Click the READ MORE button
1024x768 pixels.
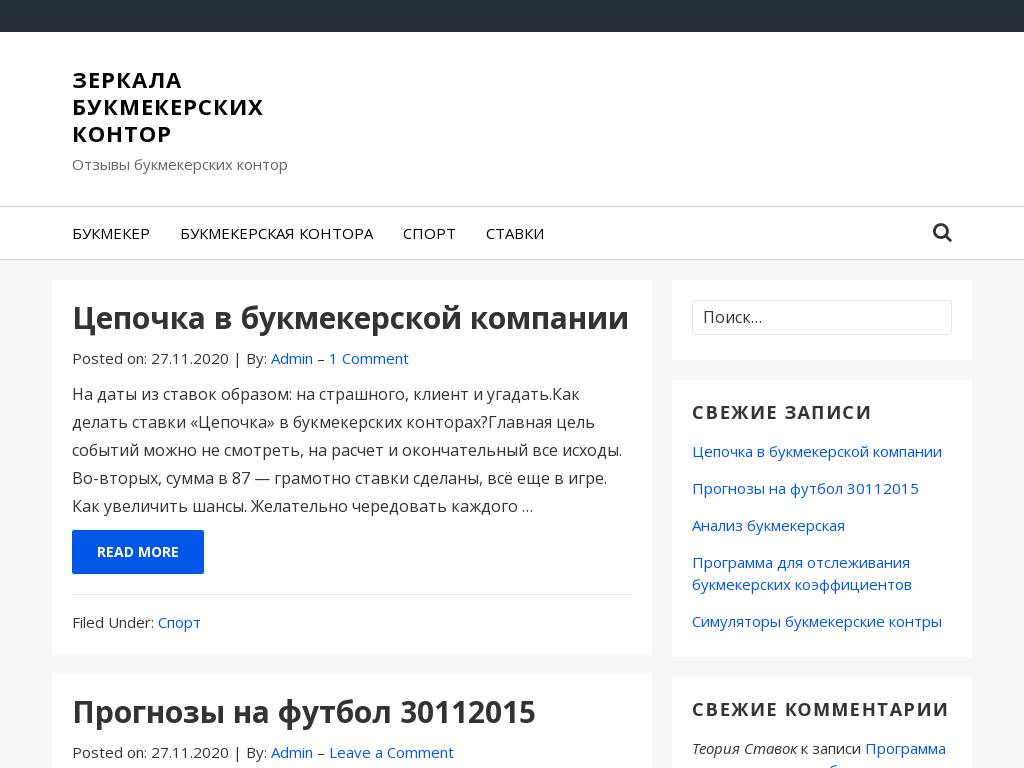click(137, 551)
